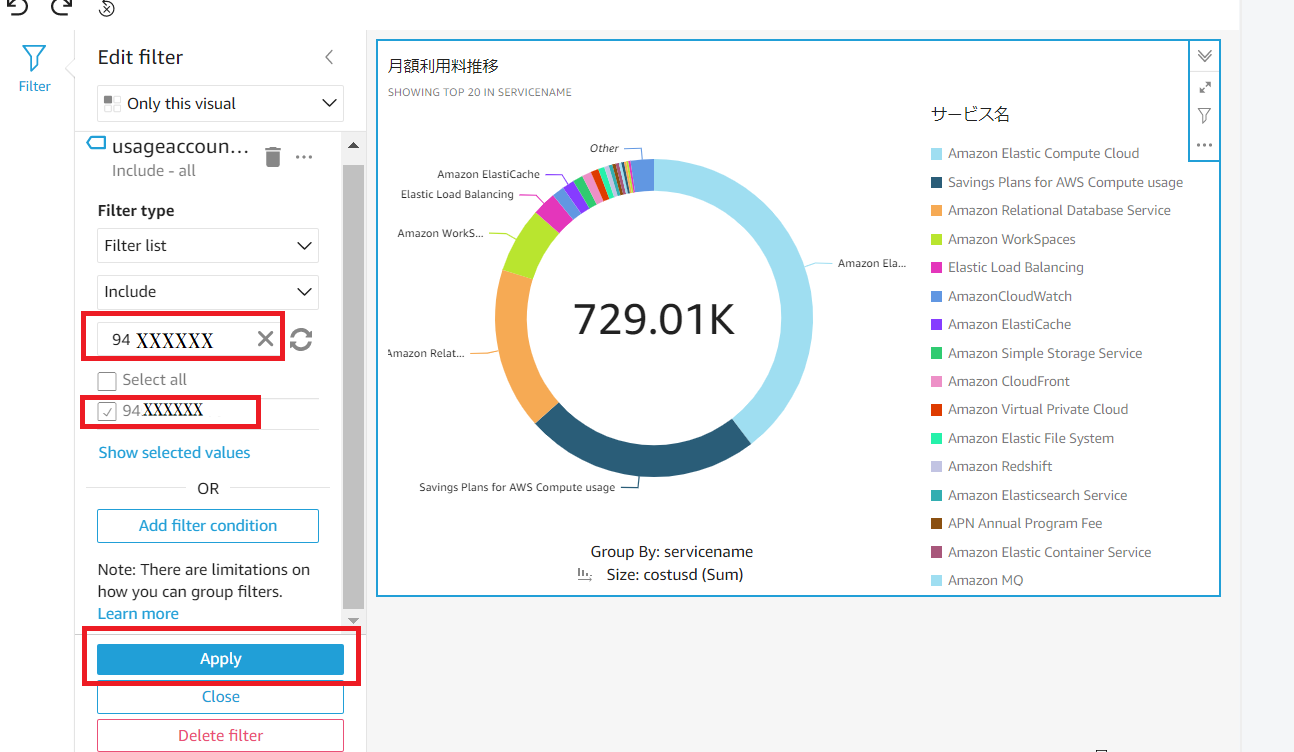The width and height of the screenshot is (1294, 752).
Task: Click the Group By: servicename label
Action: point(671,552)
